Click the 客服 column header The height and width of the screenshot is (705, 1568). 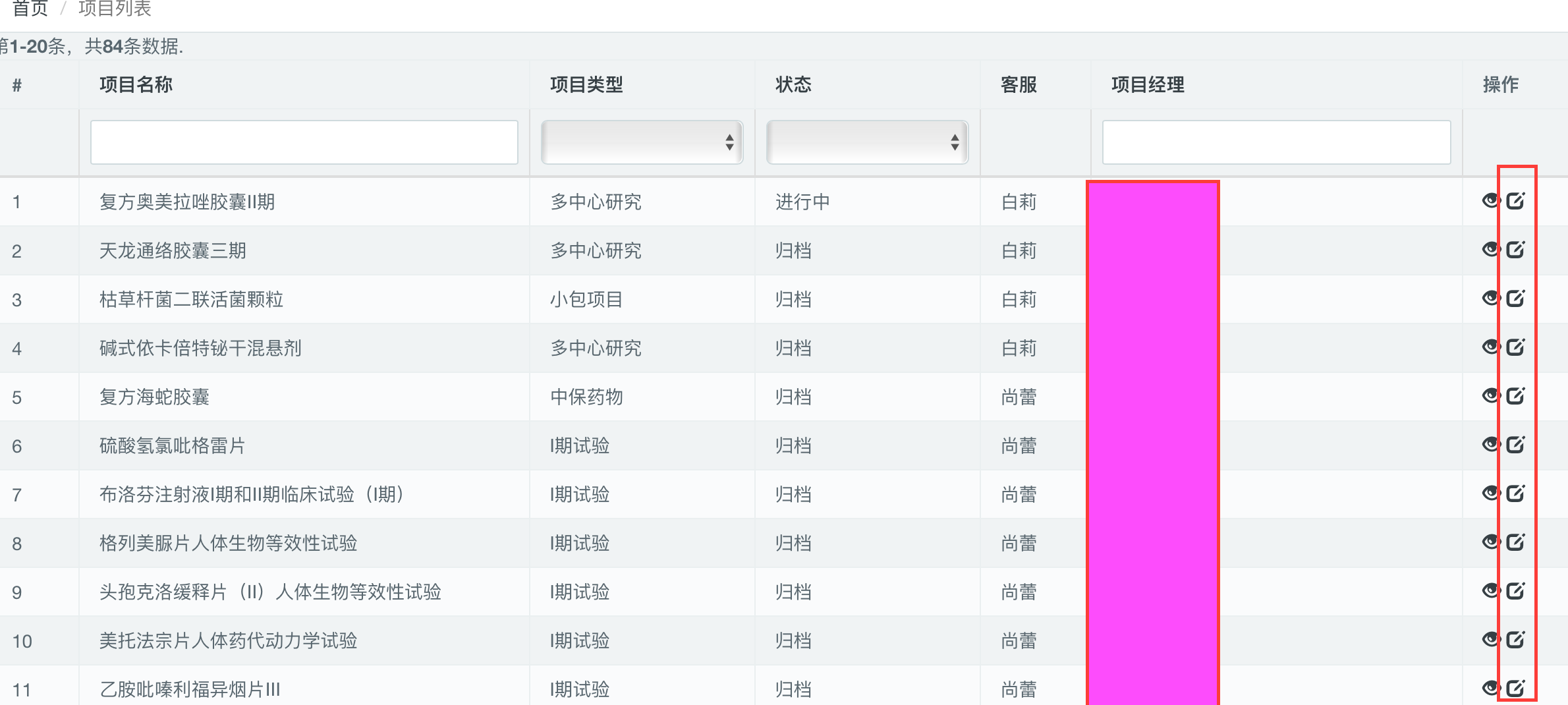pos(1019,84)
